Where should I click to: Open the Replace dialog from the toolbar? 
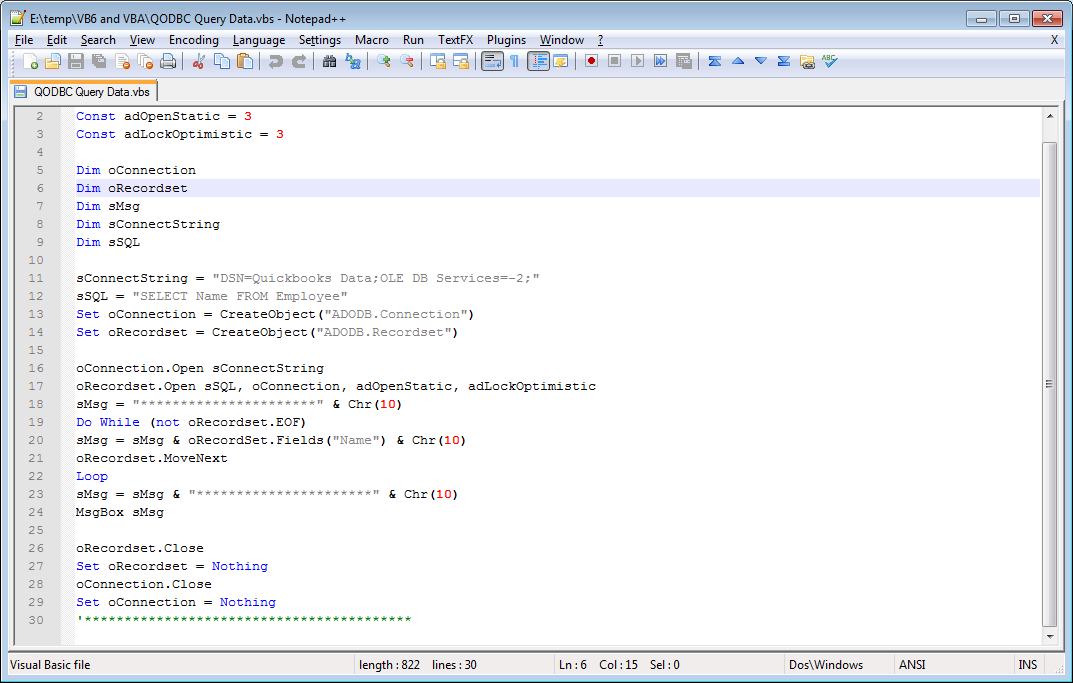click(x=351, y=61)
